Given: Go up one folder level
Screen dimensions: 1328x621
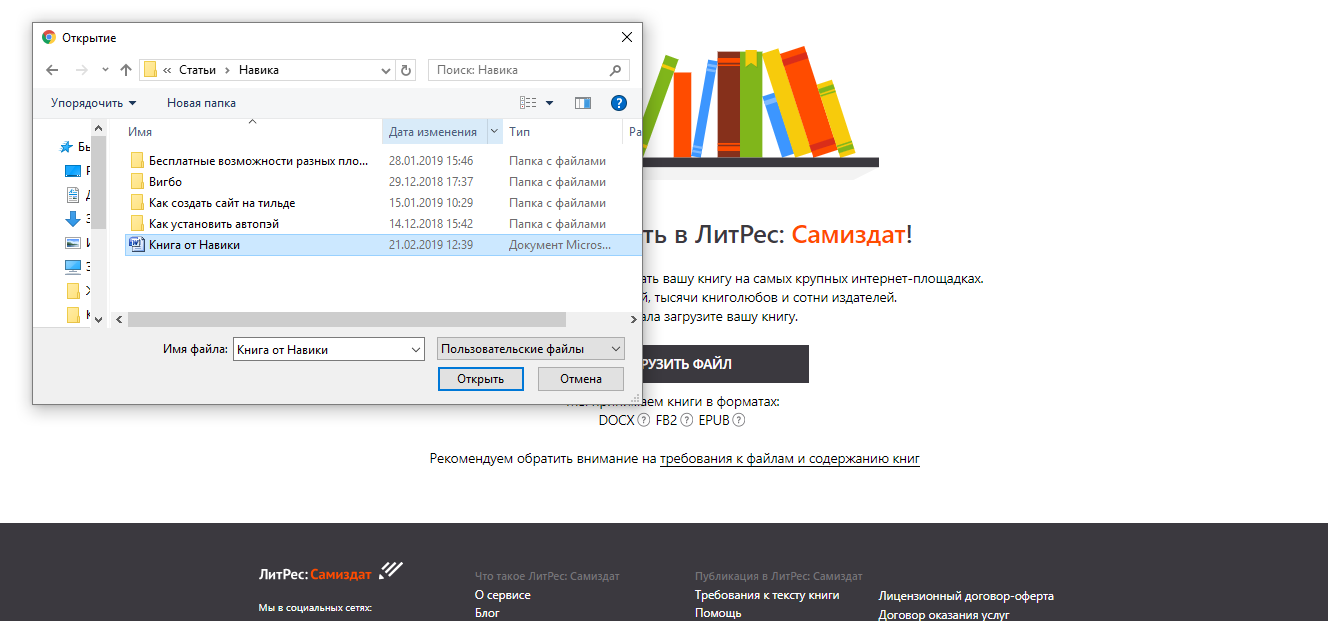Looking at the screenshot, I should click(x=126, y=70).
